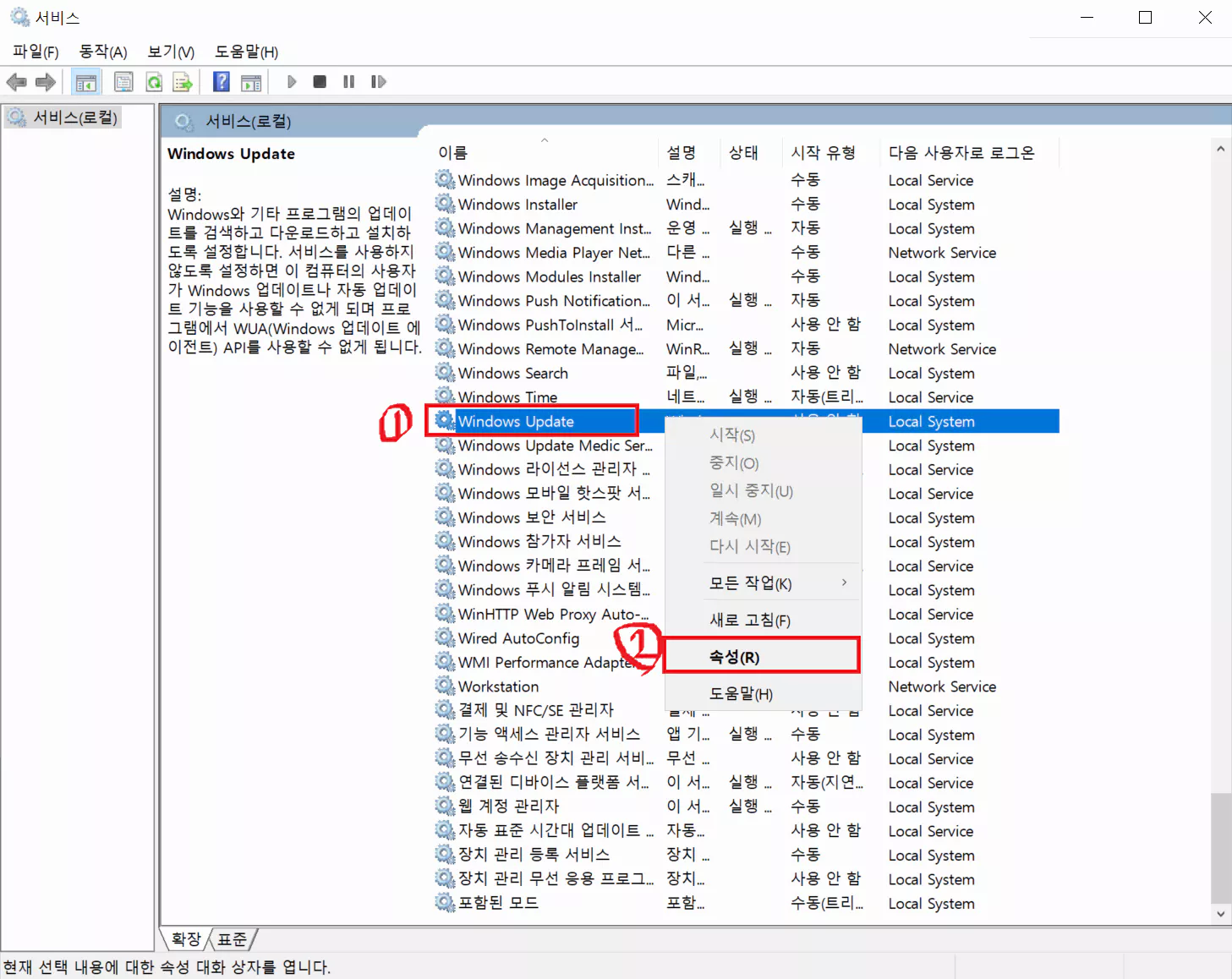
Task: Click the Pause Service toolbar icon
Action: tap(348, 82)
